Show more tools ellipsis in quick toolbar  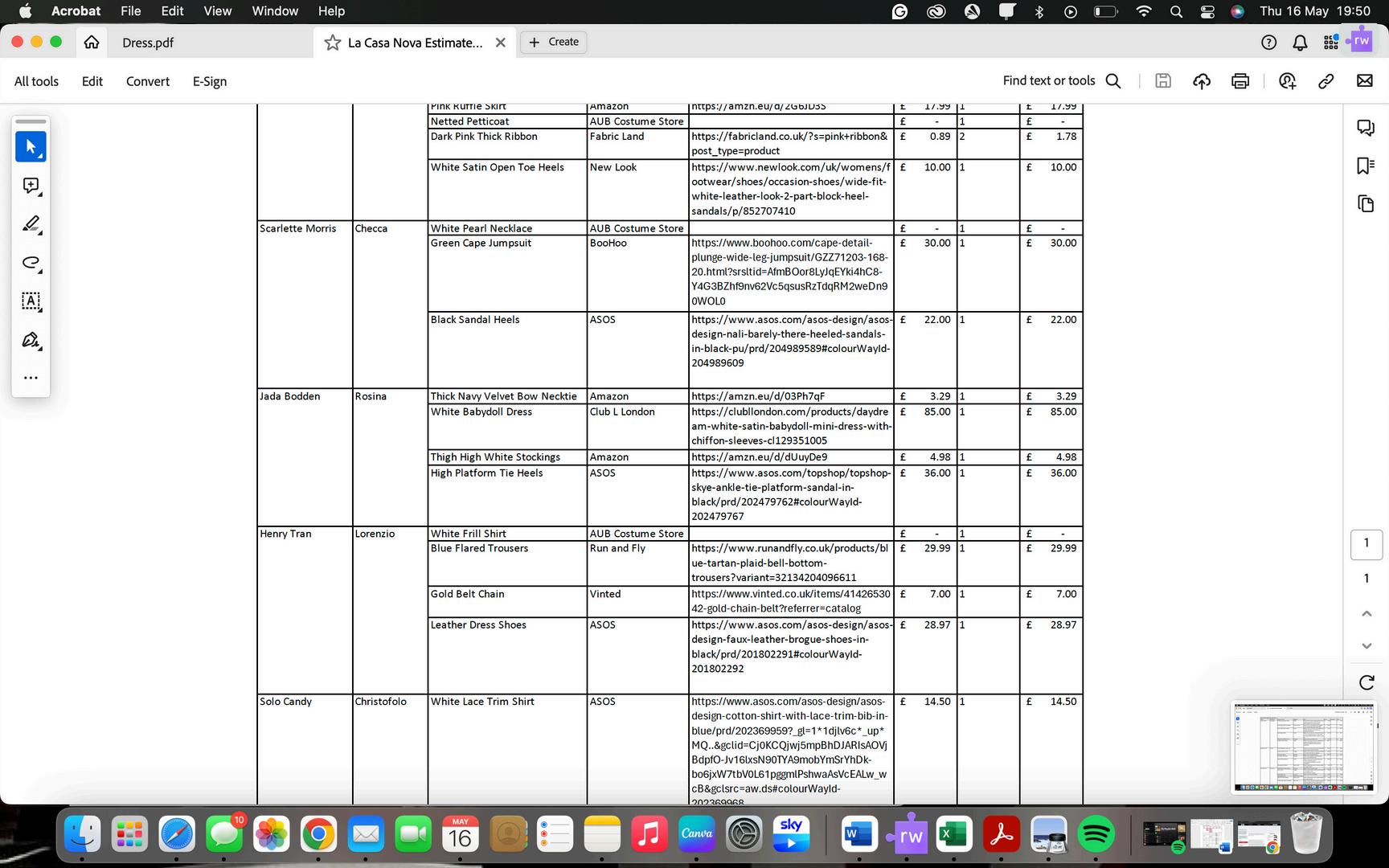[x=31, y=378]
